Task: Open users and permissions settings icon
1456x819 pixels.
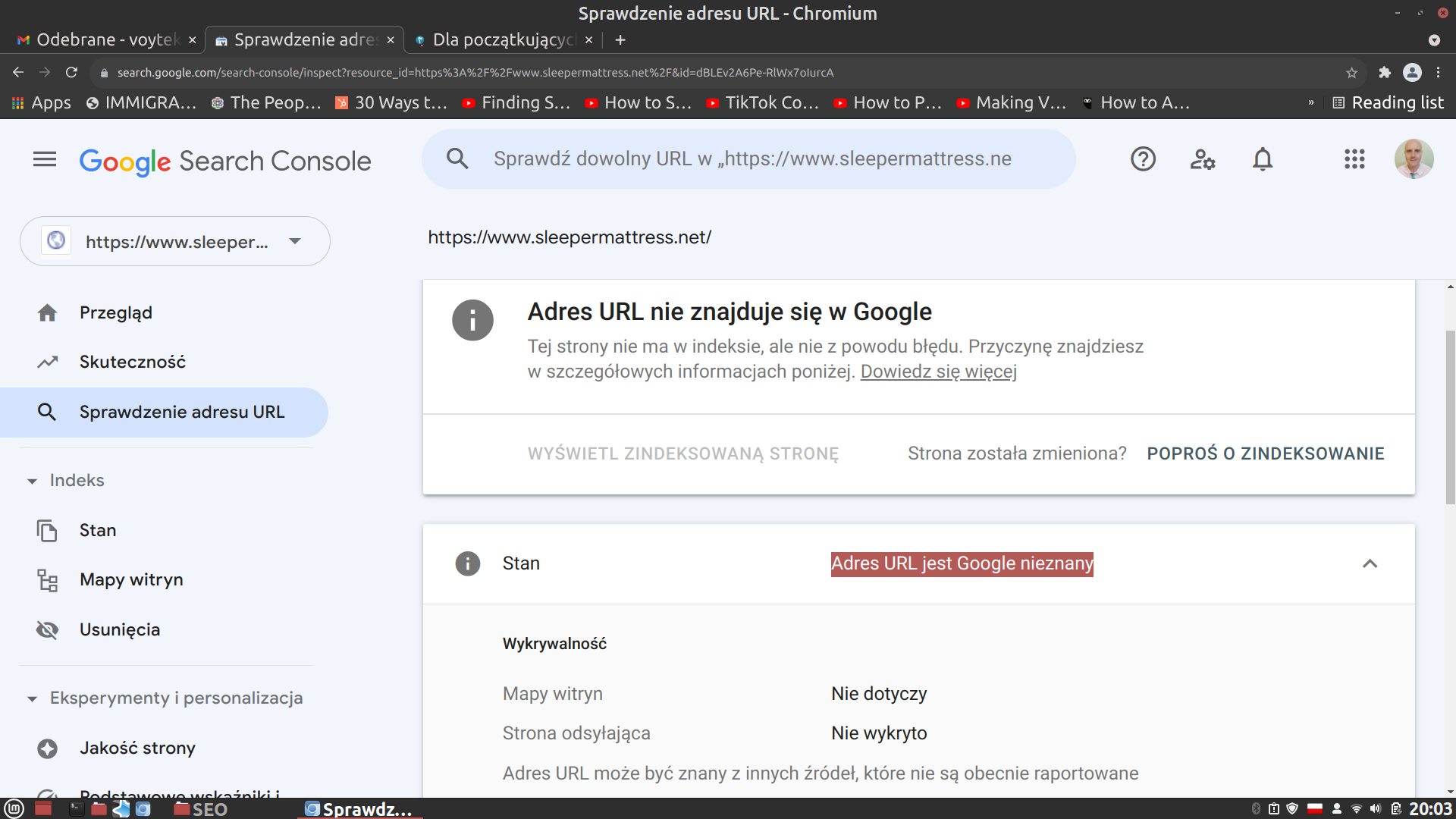Action: (x=1203, y=159)
